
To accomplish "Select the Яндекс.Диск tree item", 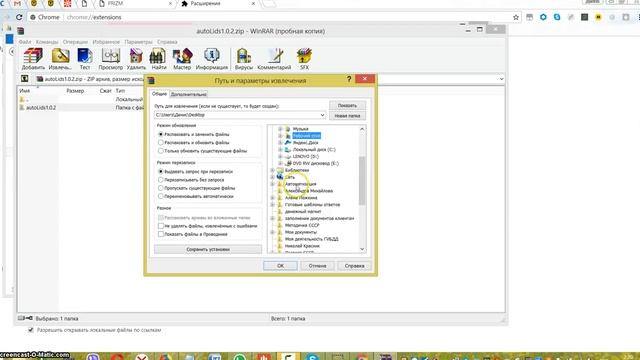I will click(305, 143).
